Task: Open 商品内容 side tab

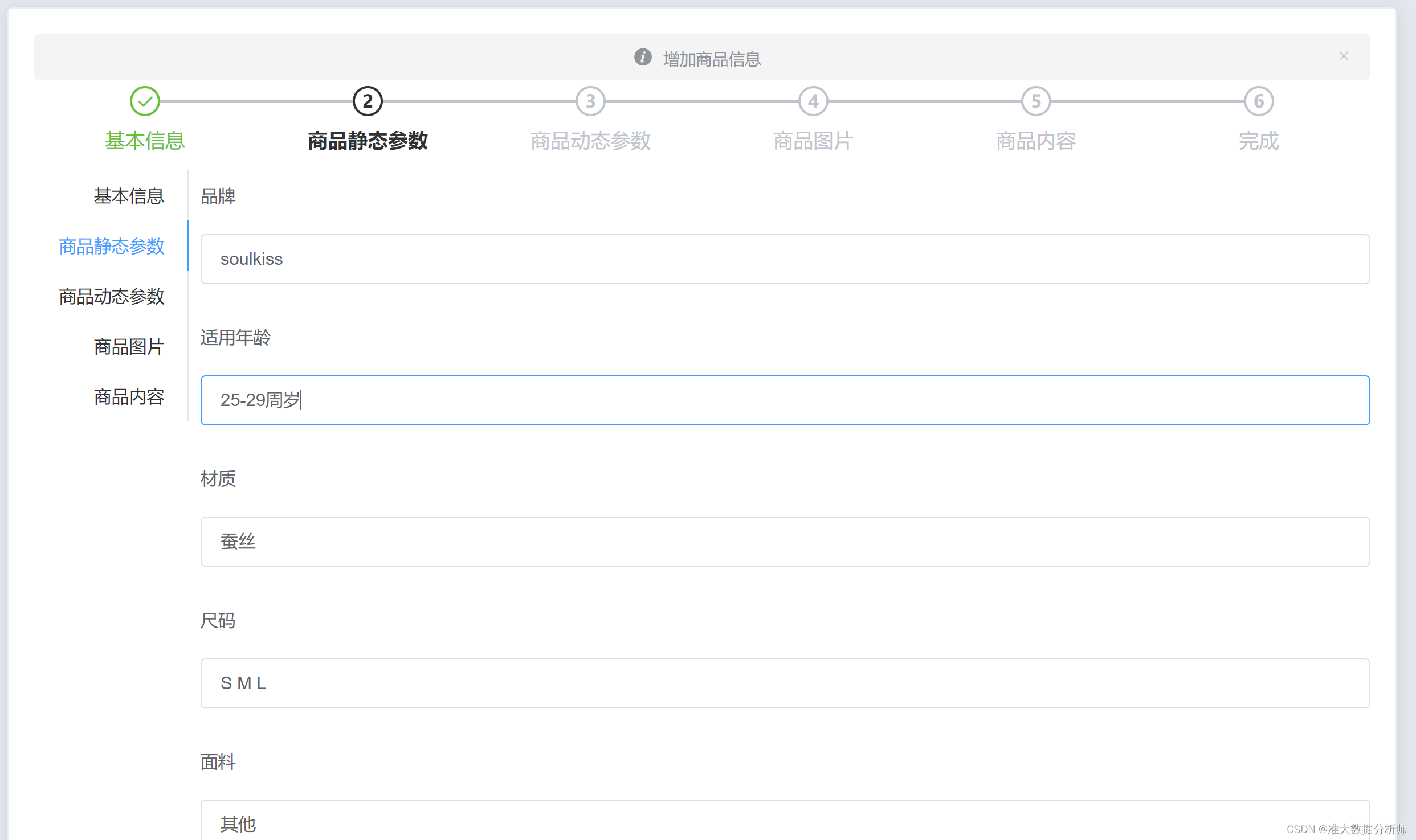Action: (129, 396)
